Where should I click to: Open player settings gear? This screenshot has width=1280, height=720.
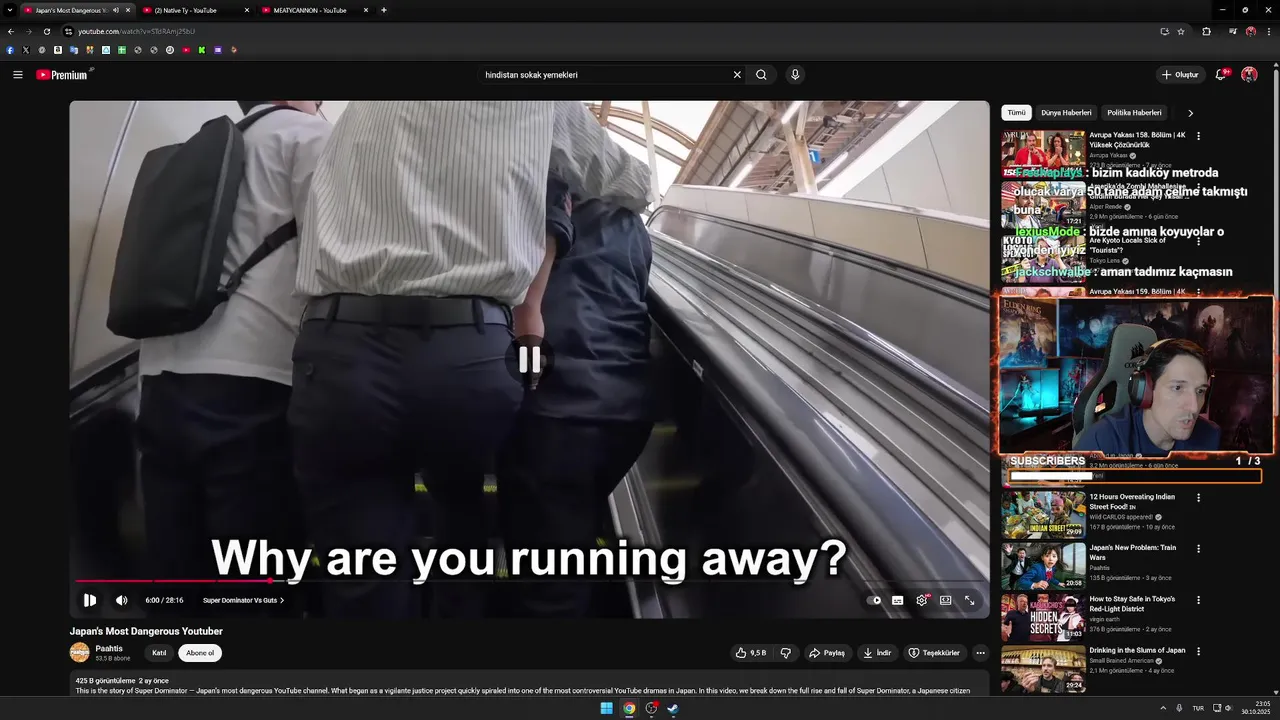point(922,600)
